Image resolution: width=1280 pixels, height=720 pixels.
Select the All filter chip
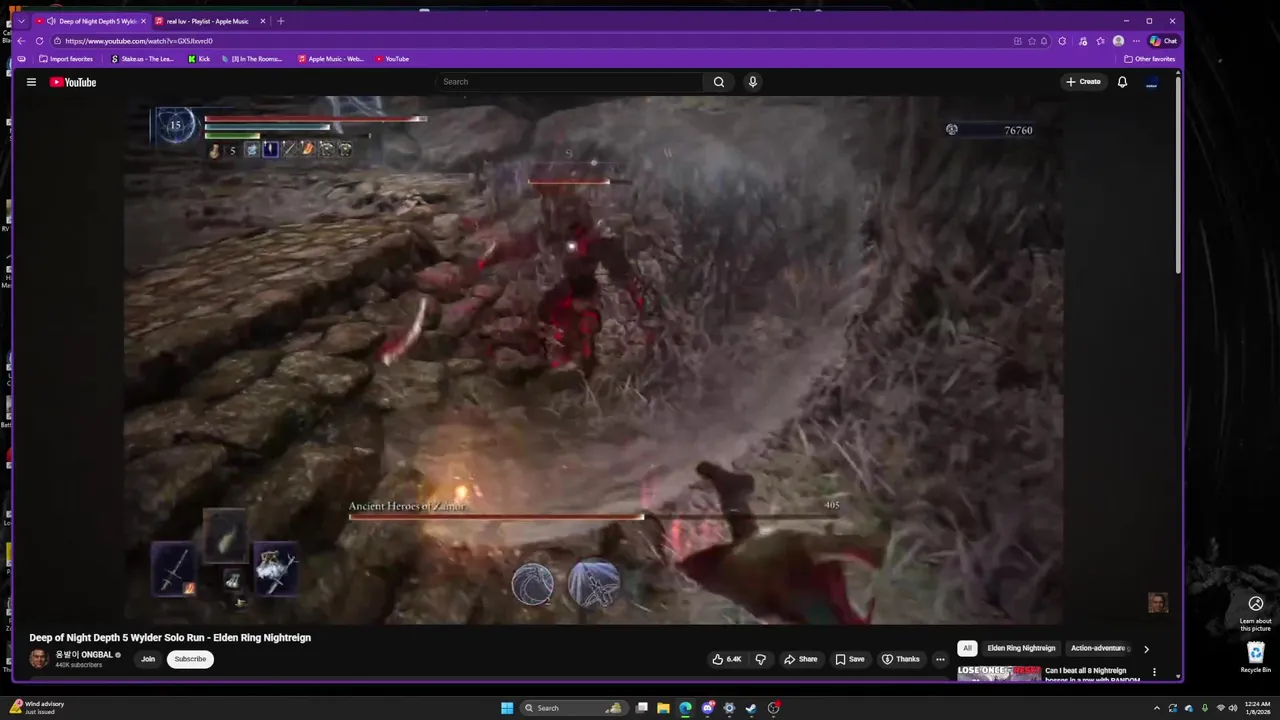967,648
